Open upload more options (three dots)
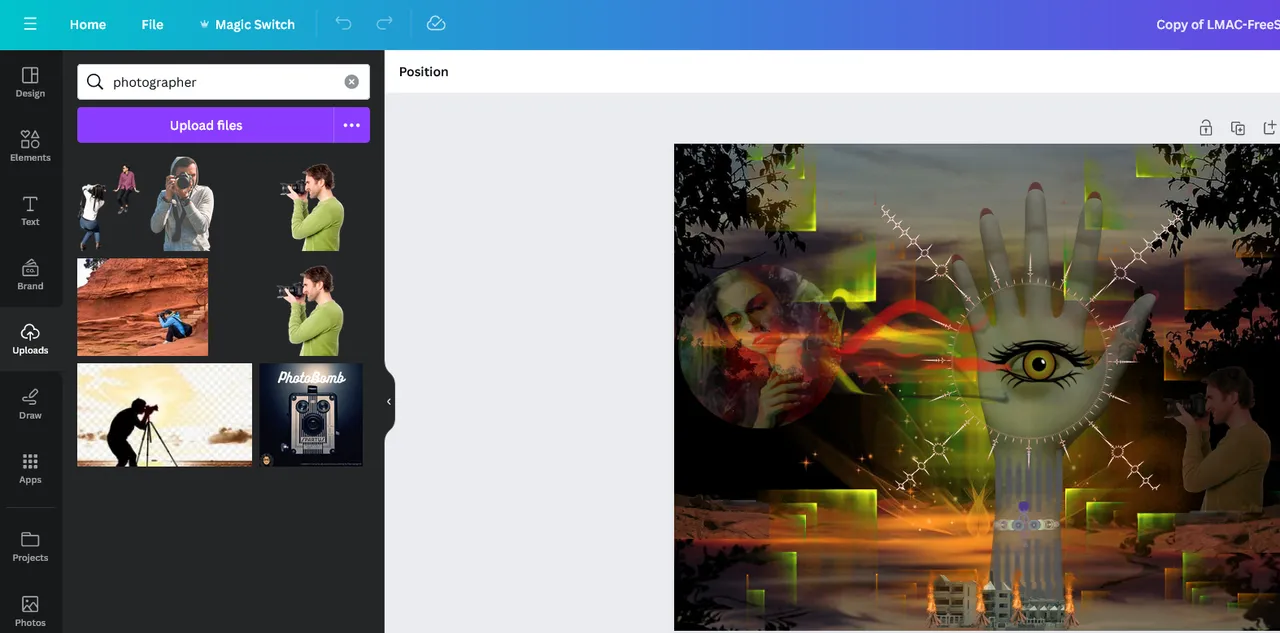Image resolution: width=1280 pixels, height=633 pixels. [352, 125]
